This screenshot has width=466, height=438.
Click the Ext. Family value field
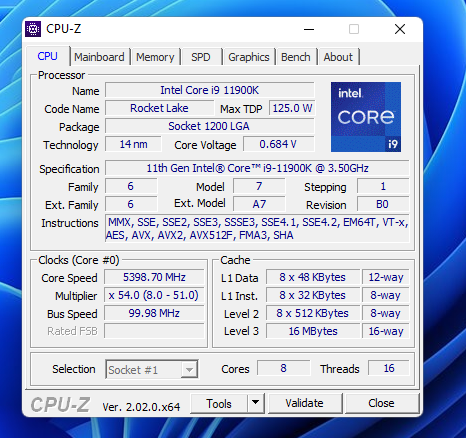pos(131,204)
